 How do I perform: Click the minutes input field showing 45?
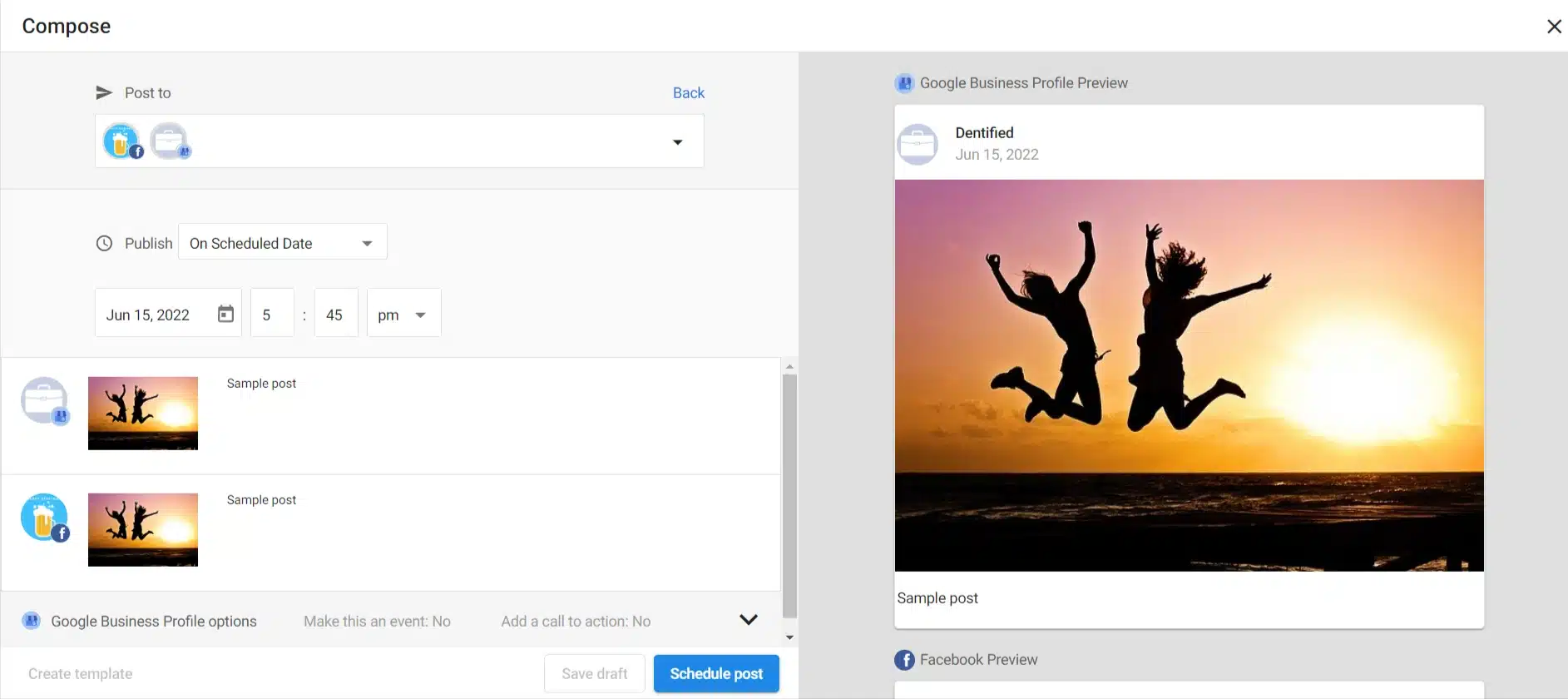335,315
